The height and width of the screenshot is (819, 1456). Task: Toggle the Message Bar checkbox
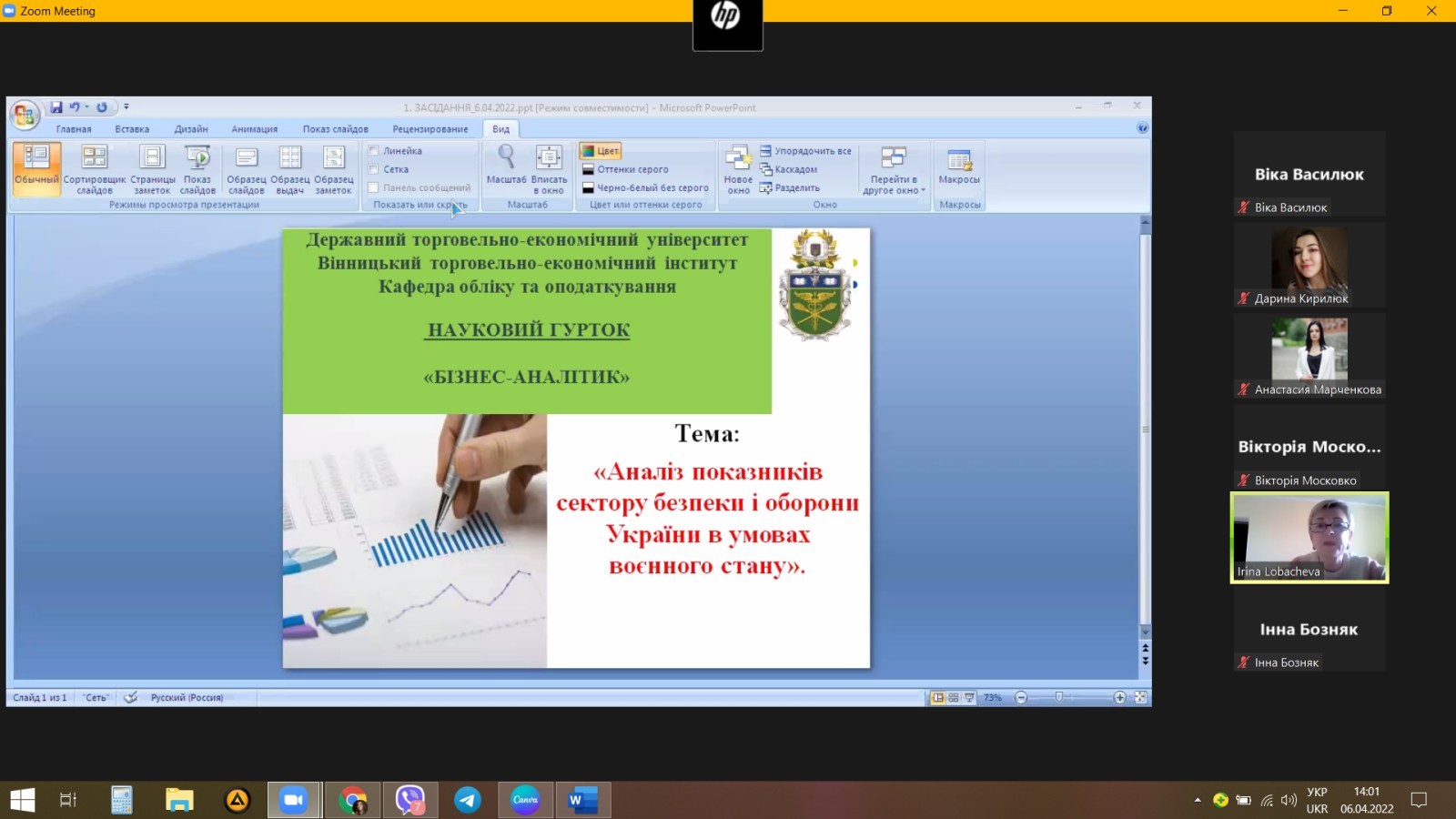pyautogui.click(x=373, y=187)
